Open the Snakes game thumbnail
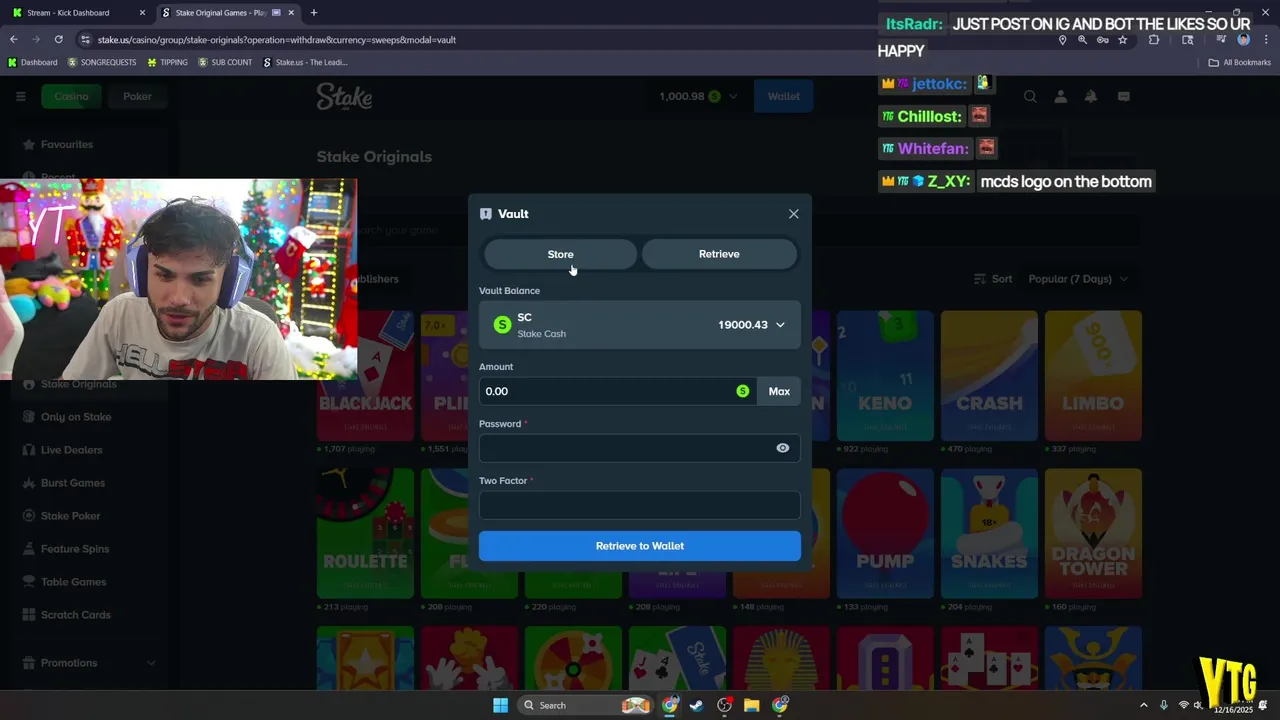This screenshot has width=1280, height=720. 989,533
